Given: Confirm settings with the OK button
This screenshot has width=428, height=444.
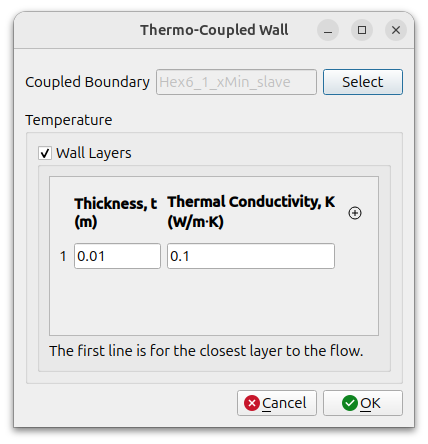Looking at the screenshot, I should click(363, 403).
